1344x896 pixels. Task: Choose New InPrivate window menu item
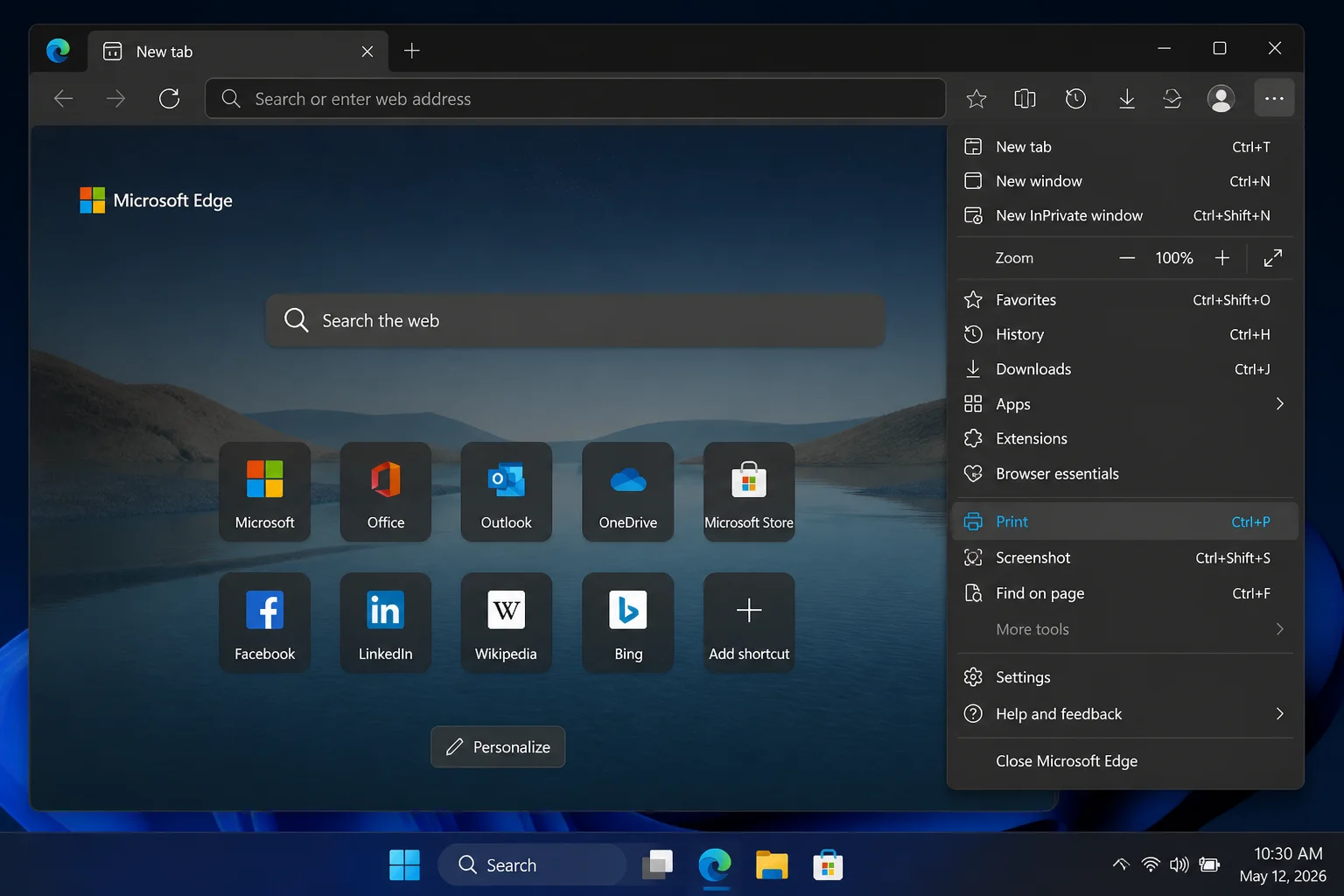click(x=1125, y=215)
